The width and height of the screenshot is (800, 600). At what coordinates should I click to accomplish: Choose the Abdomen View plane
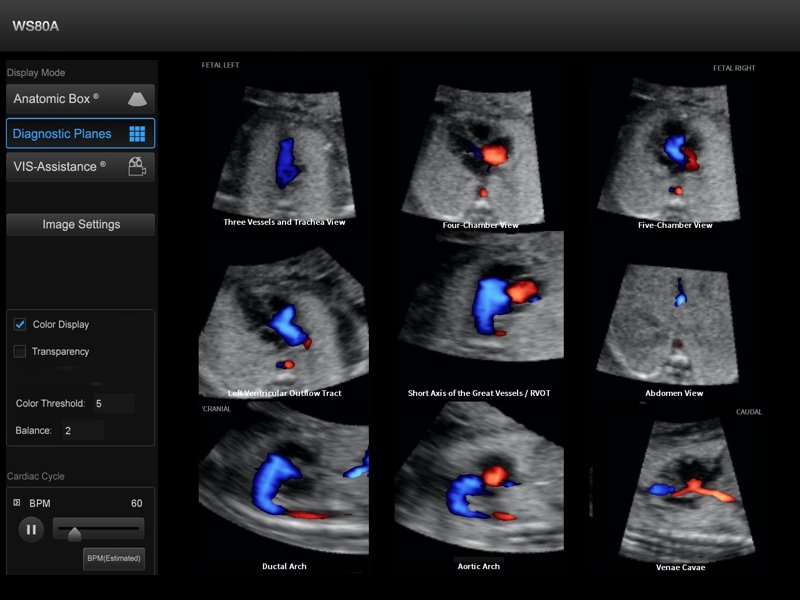(x=675, y=325)
